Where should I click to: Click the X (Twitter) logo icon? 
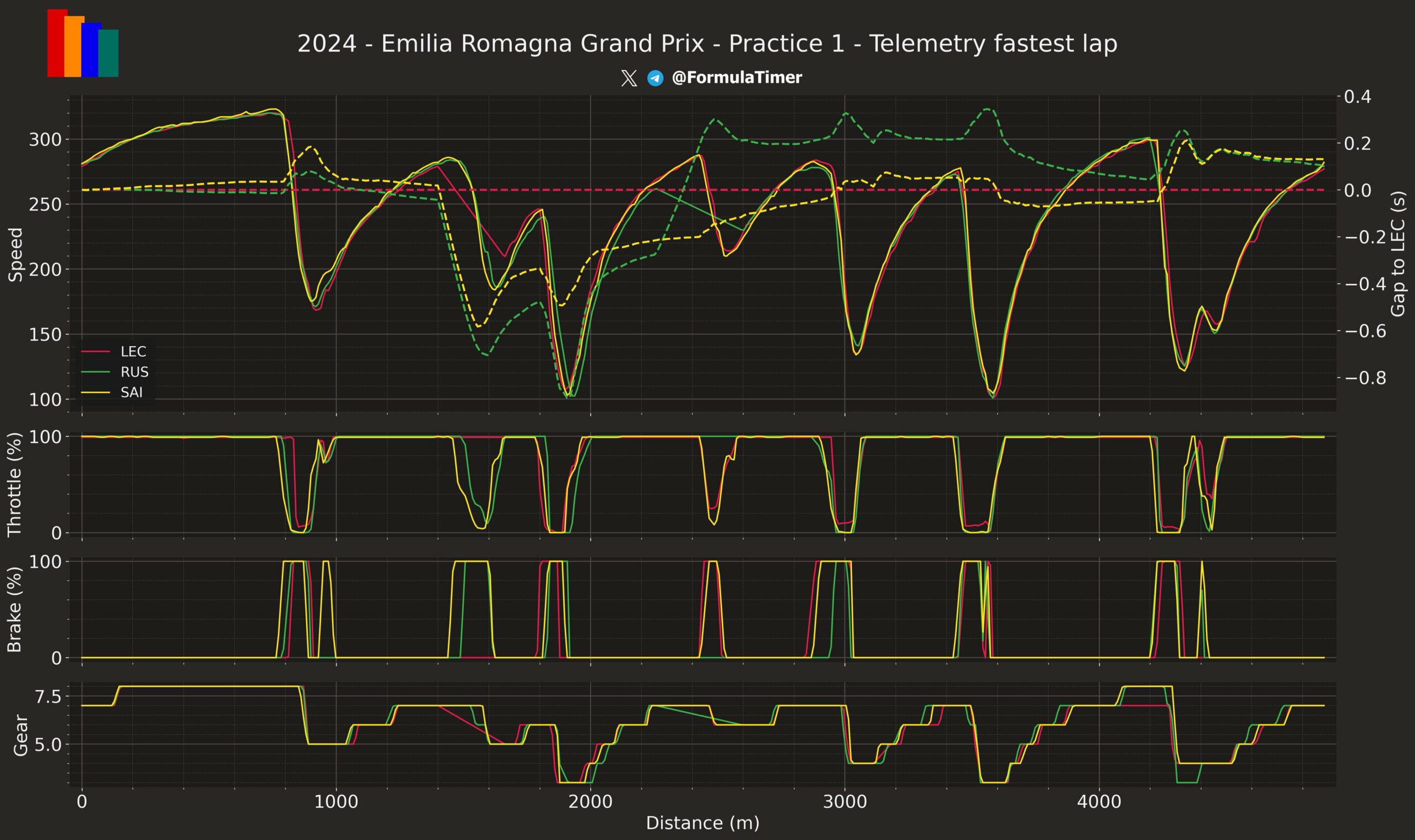click(x=628, y=78)
